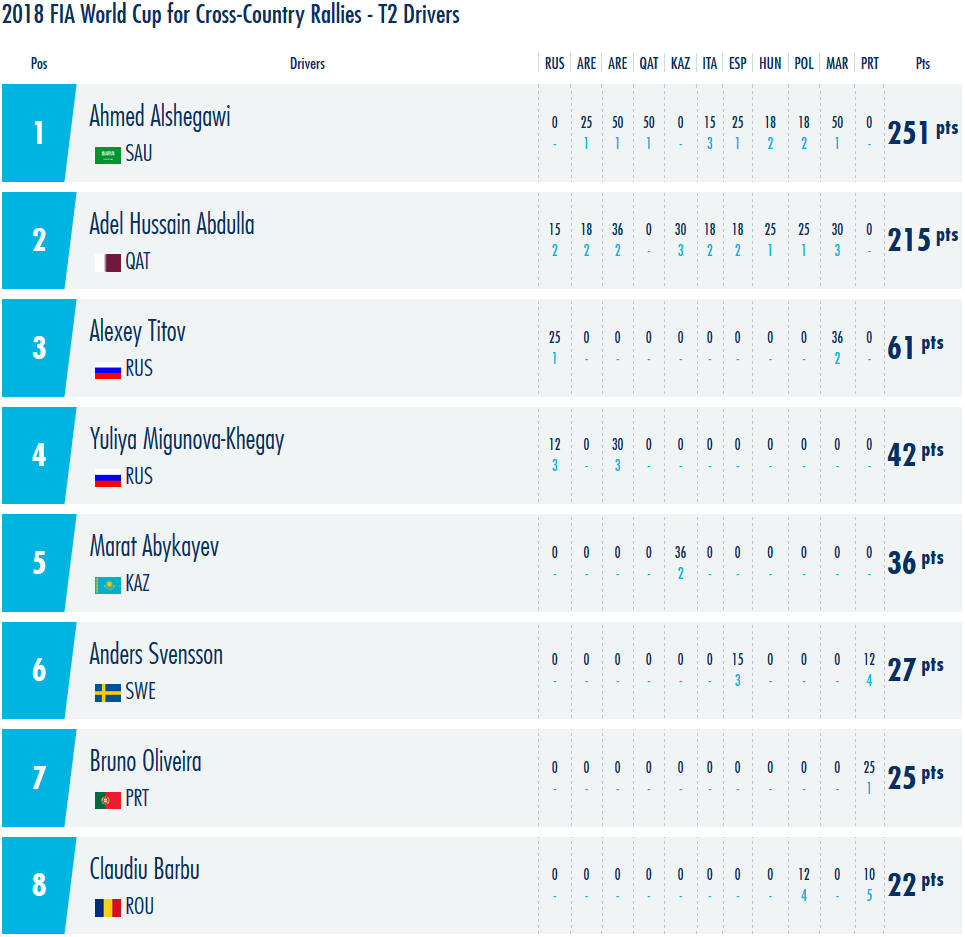Click the page title heading
The image size is (965, 937).
(x=231, y=15)
